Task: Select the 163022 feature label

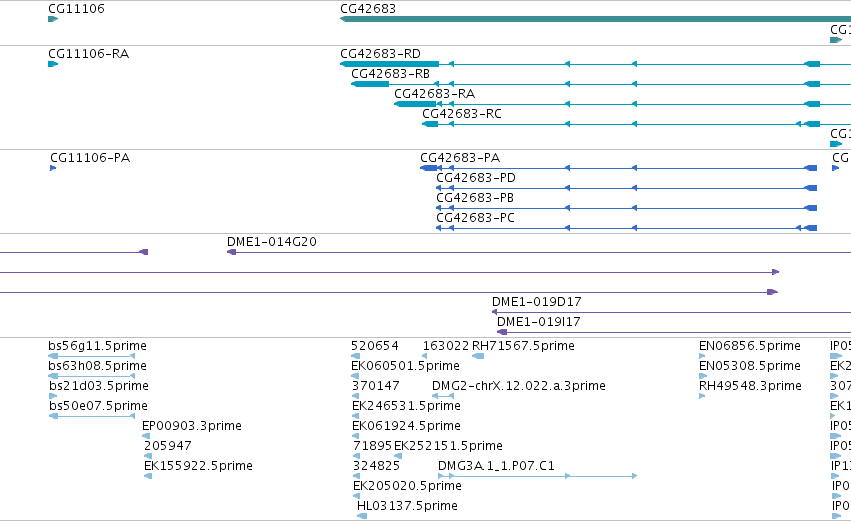Action: (x=446, y=346)
